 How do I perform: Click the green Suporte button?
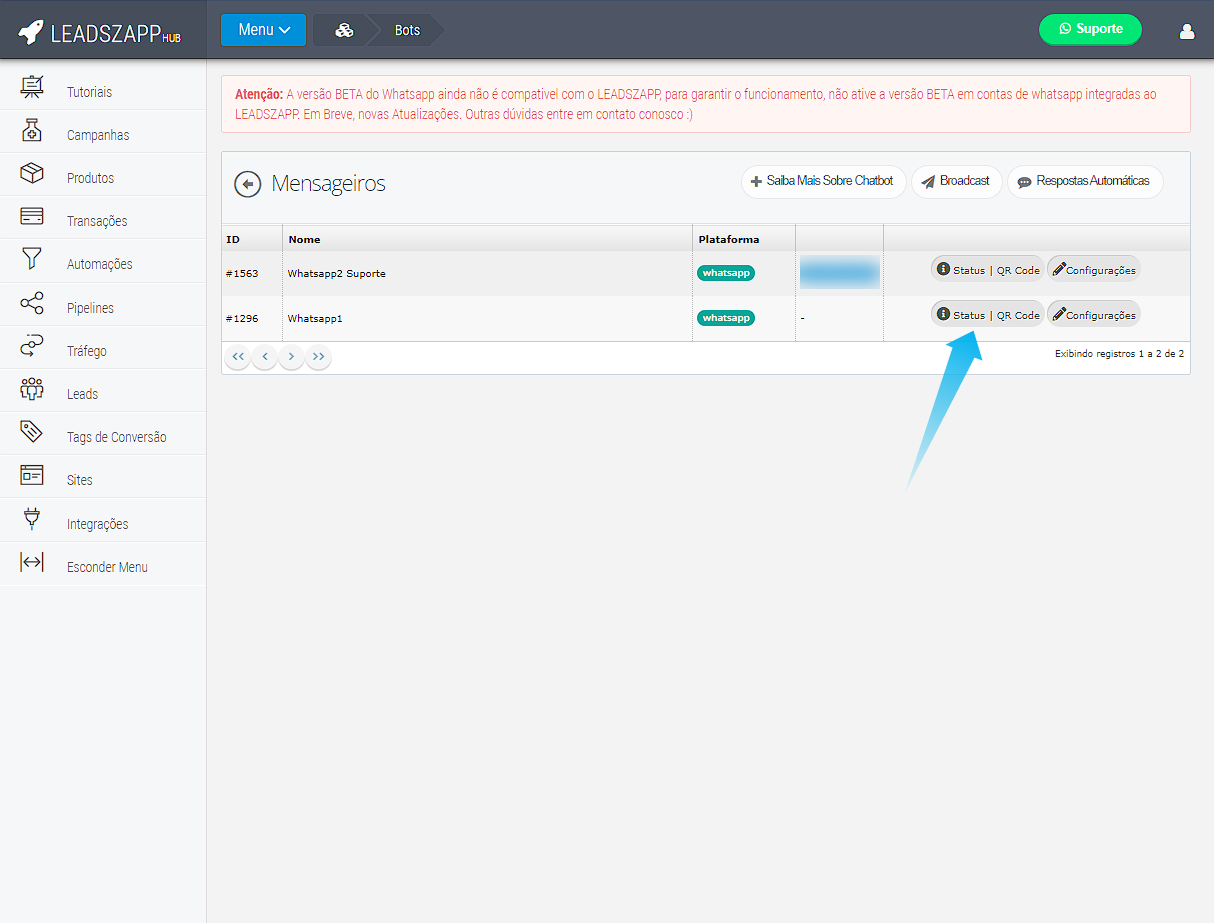[x=1090, y=29]
